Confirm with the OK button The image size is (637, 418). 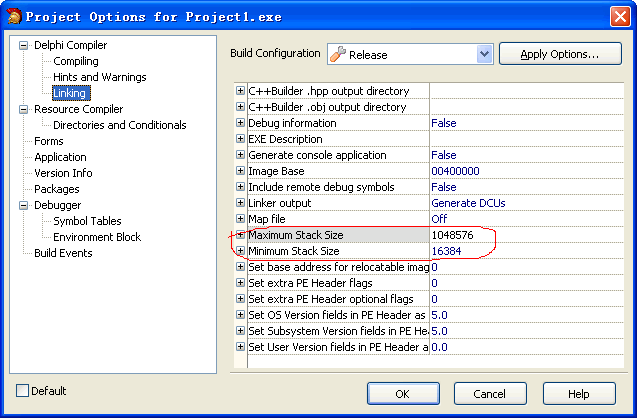[x=403, y=394]
